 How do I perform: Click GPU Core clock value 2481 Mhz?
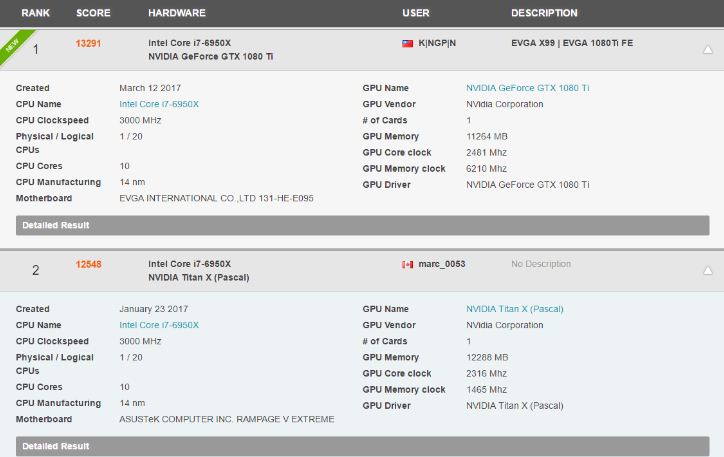pyautogui.click(x=486, y=152)
